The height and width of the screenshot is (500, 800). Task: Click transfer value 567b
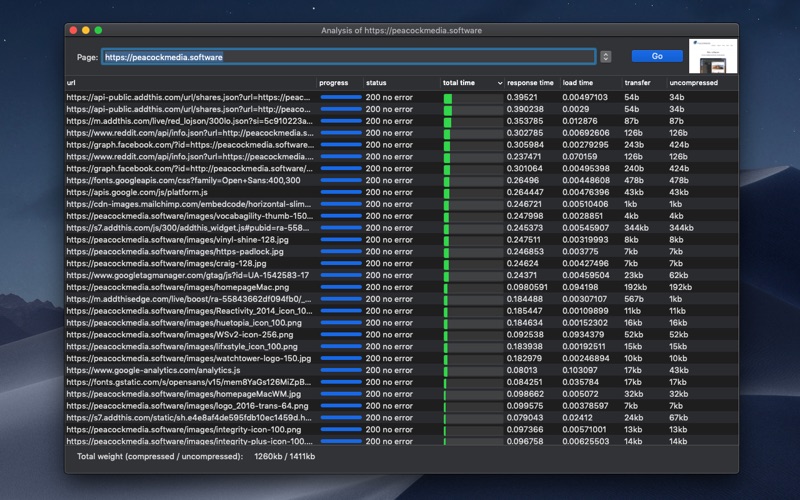pos(634,299)
